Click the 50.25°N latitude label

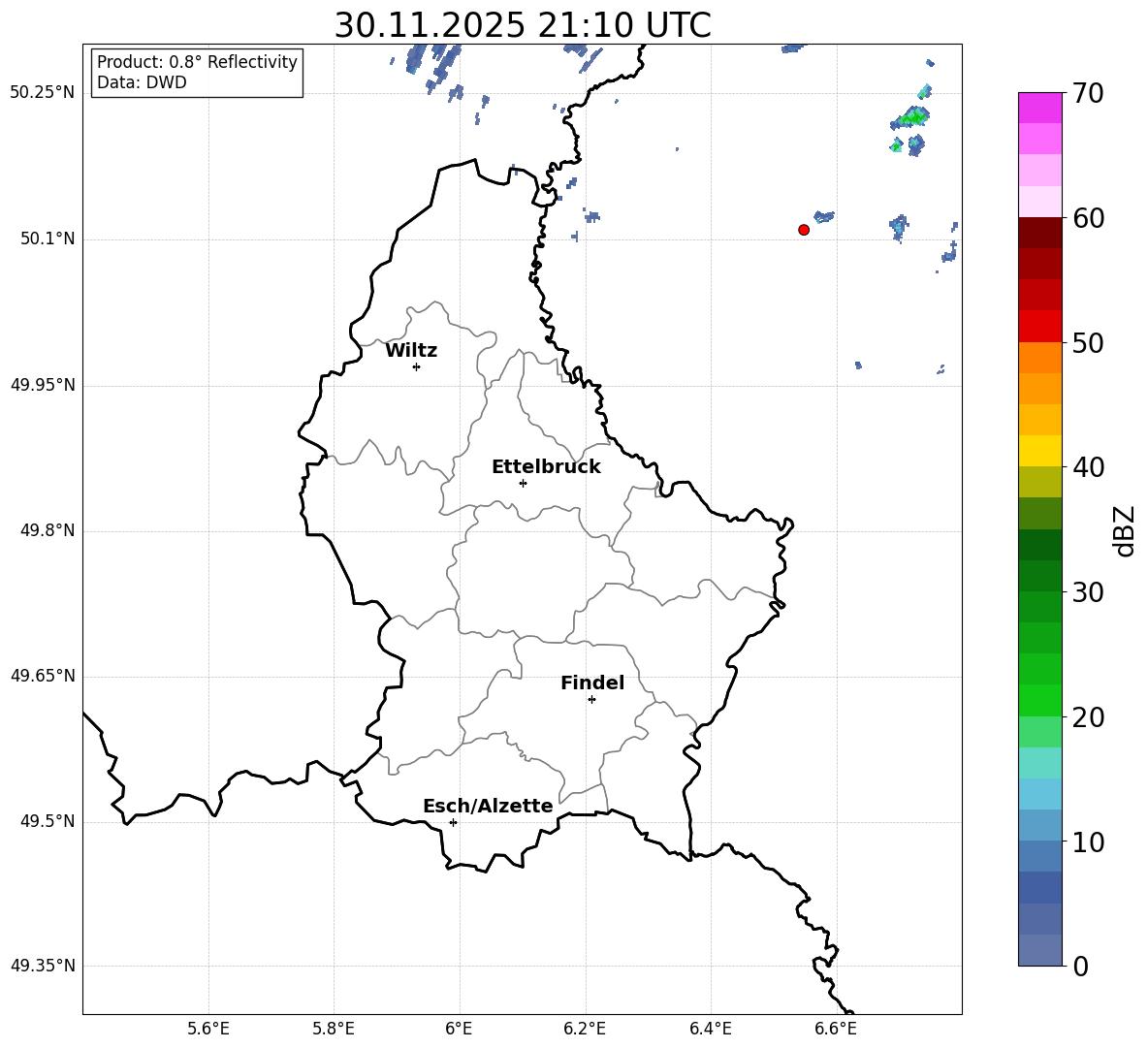click(x=43, y=93)
